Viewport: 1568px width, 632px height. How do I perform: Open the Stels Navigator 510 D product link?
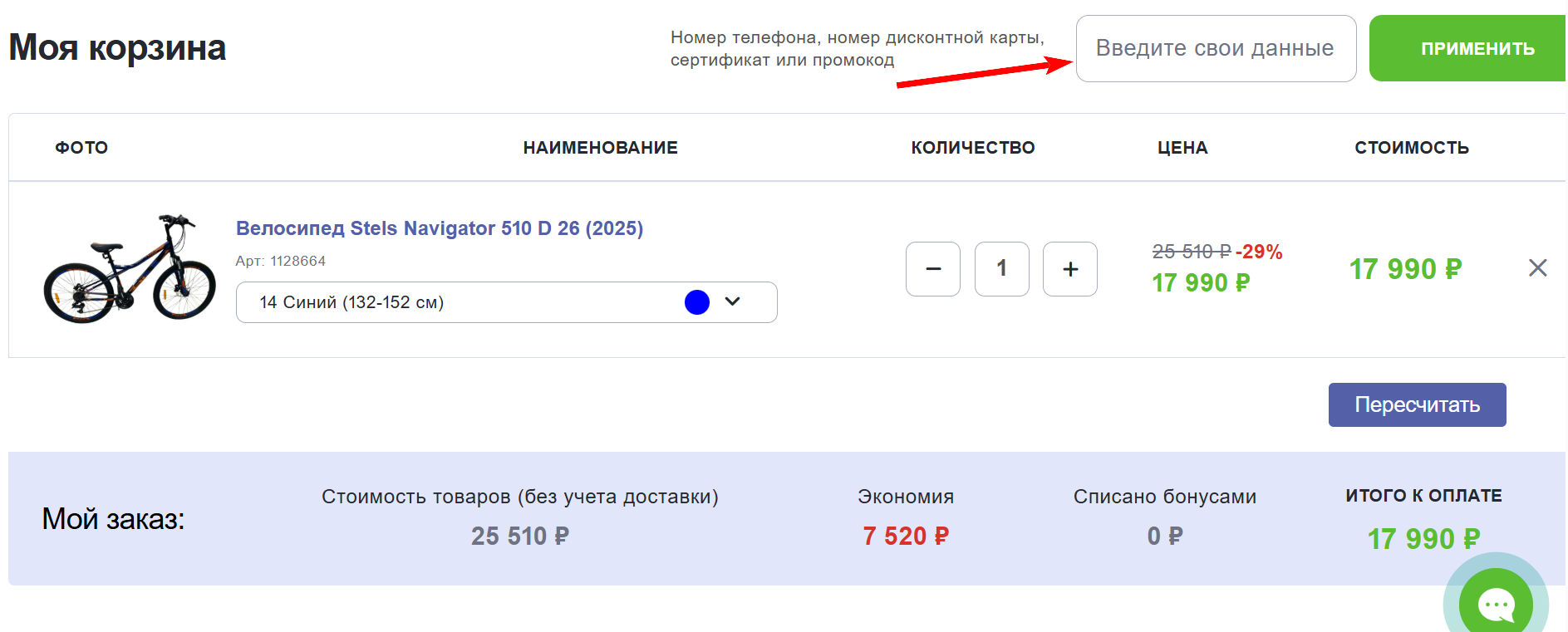tap(440, 228)
